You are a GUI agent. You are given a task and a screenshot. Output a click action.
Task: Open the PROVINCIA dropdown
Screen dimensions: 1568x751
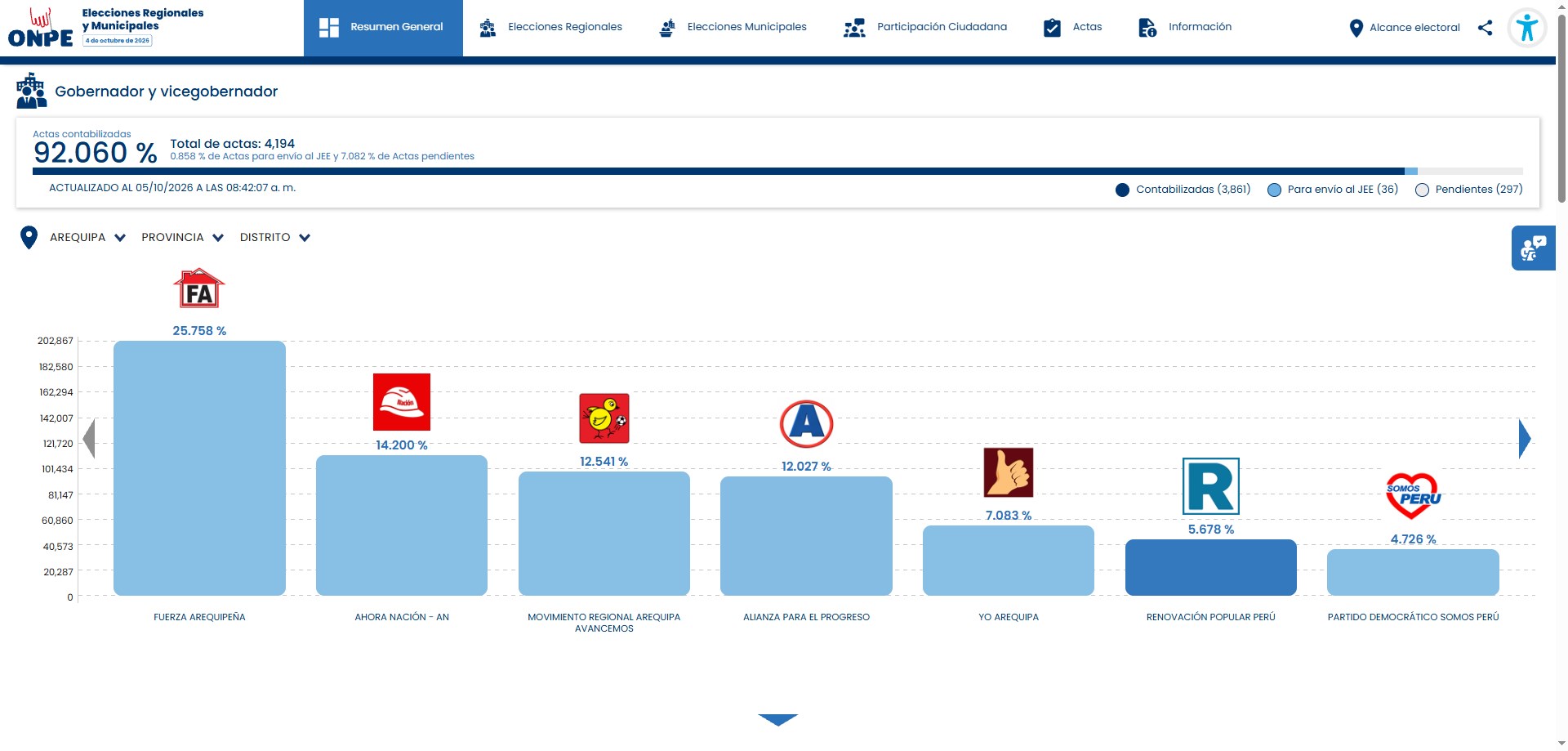click(182, 238)
